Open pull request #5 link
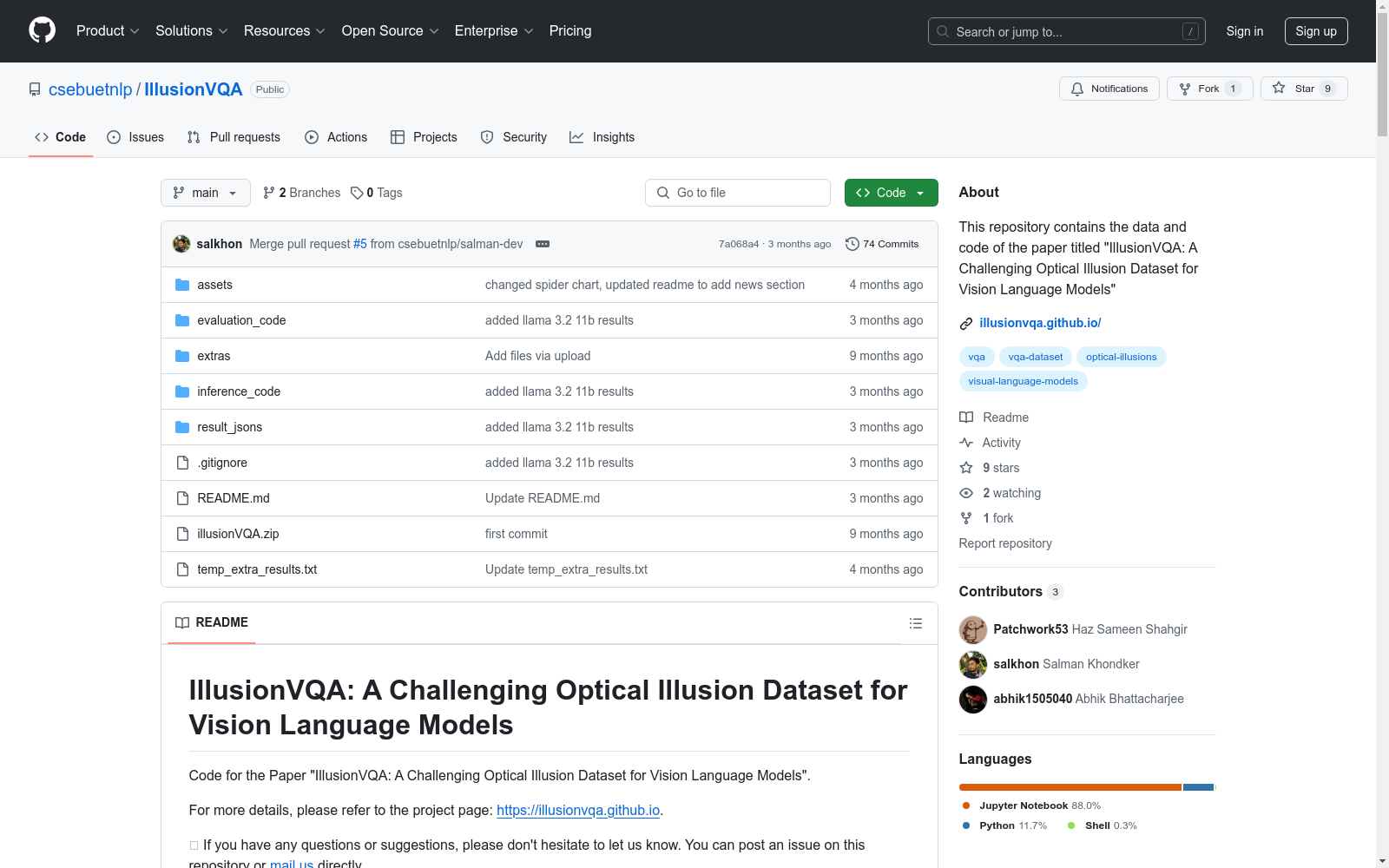Viewport: 1389px width, 868px height. point(360,244)
